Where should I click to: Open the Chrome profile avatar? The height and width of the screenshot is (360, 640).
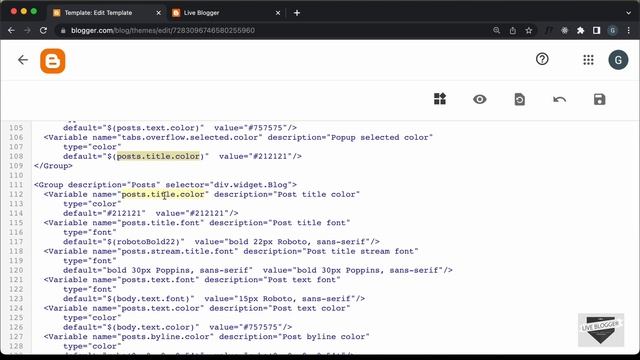coord(612,30)
